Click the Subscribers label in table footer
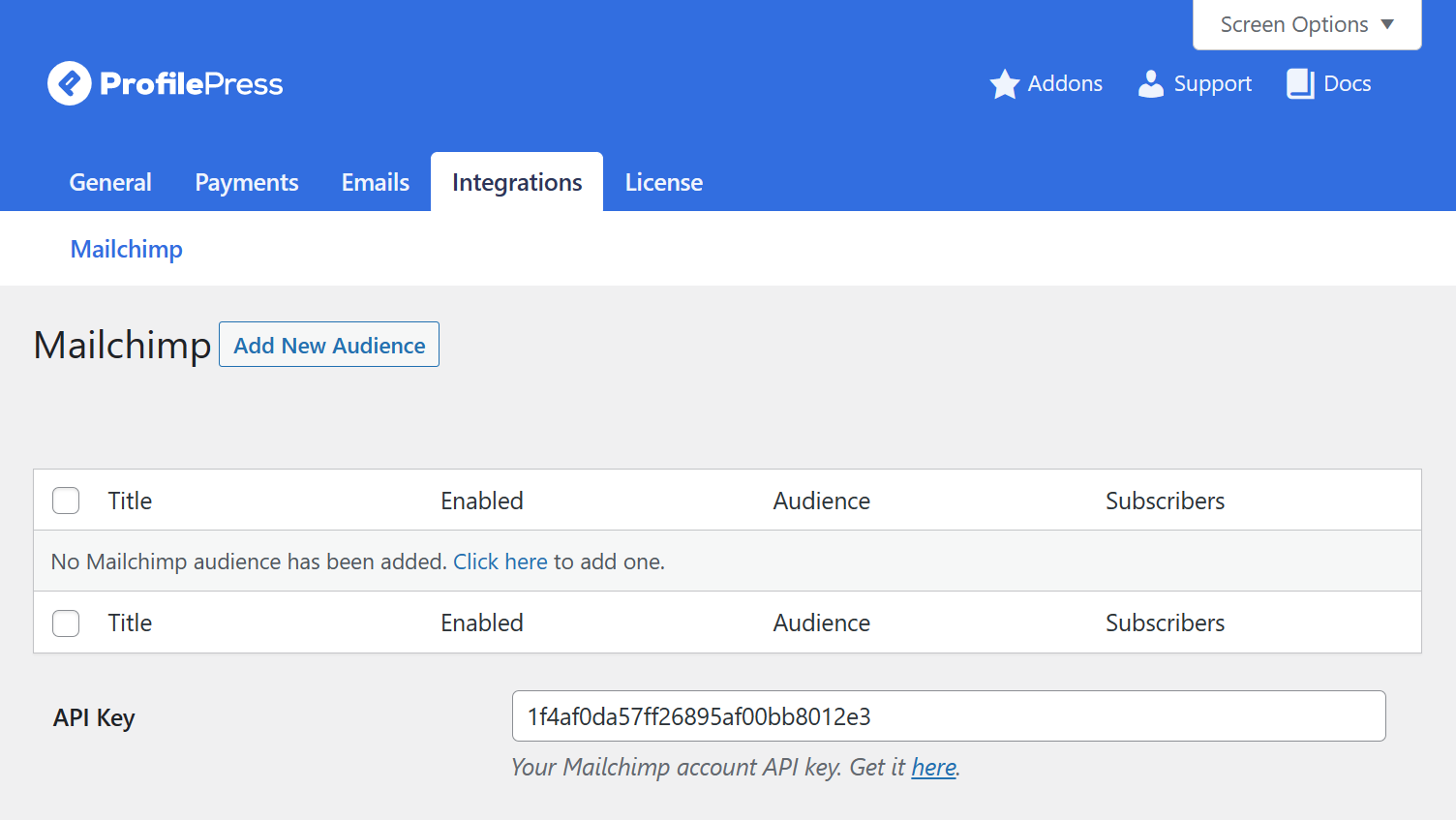 tap(1166, 623)
